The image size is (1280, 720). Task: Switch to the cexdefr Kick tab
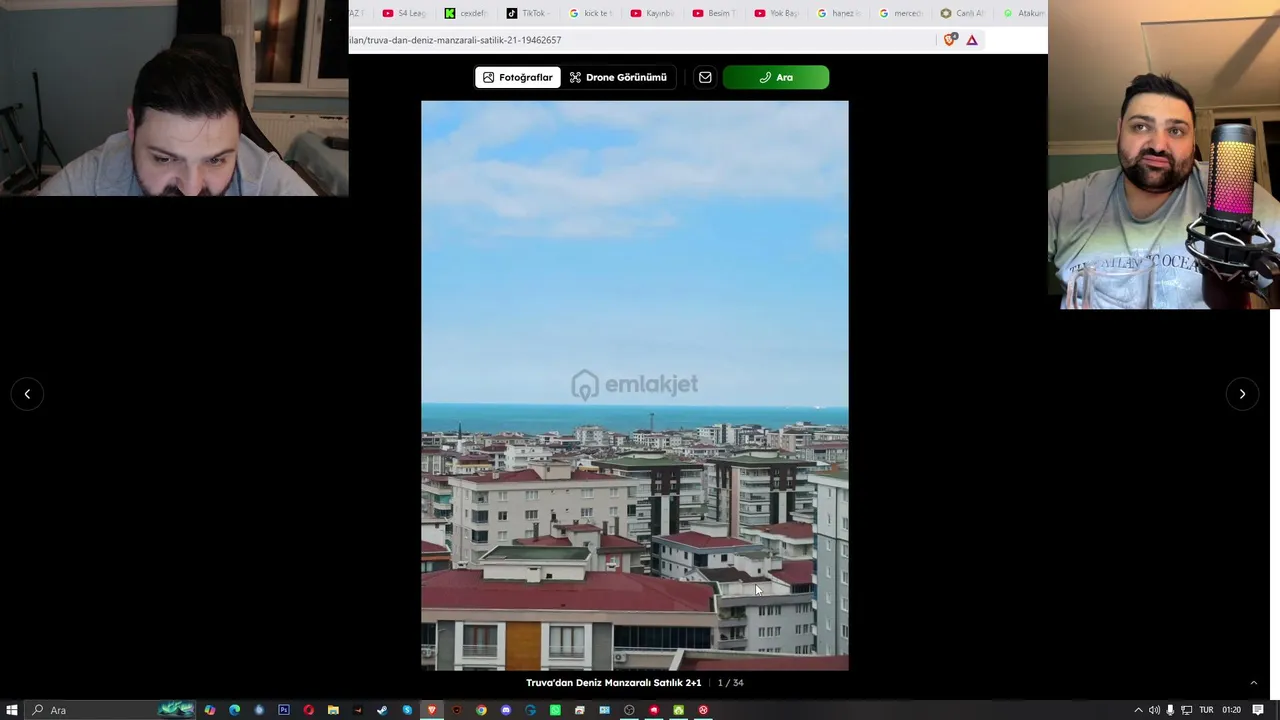coord(466,13)
